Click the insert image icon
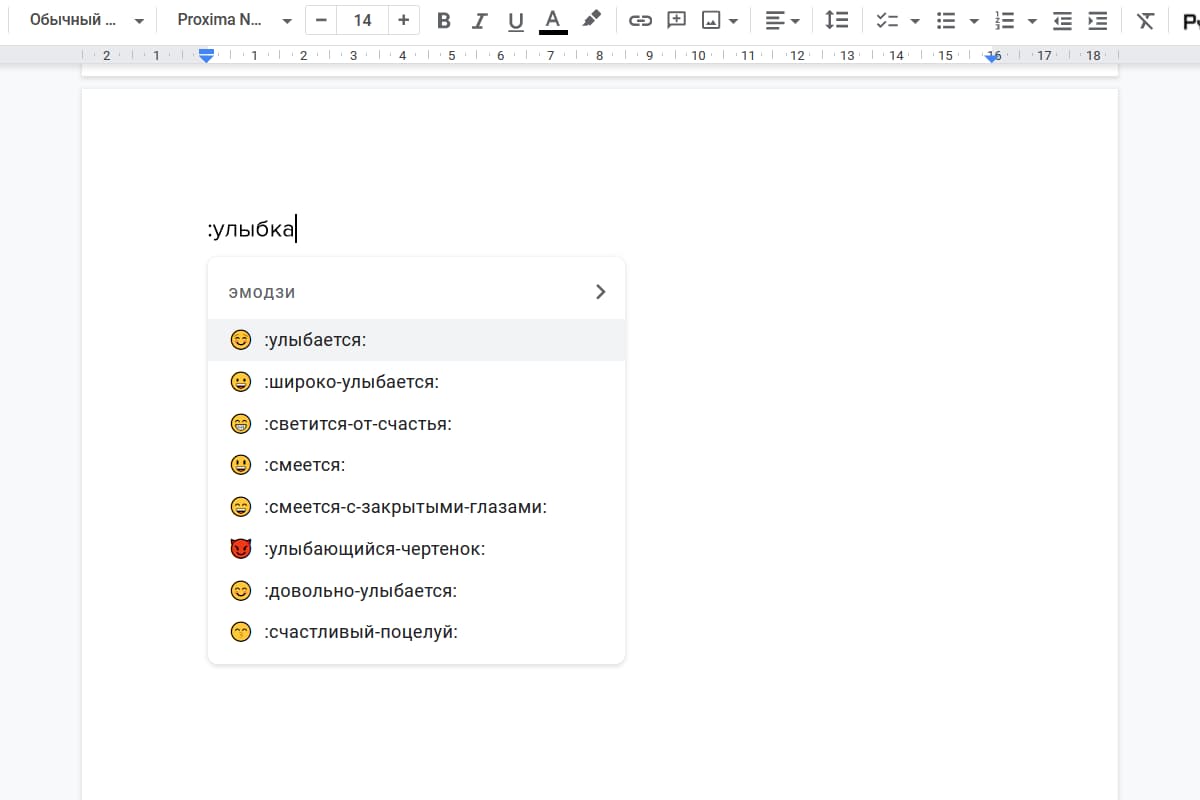 (711, 20)
